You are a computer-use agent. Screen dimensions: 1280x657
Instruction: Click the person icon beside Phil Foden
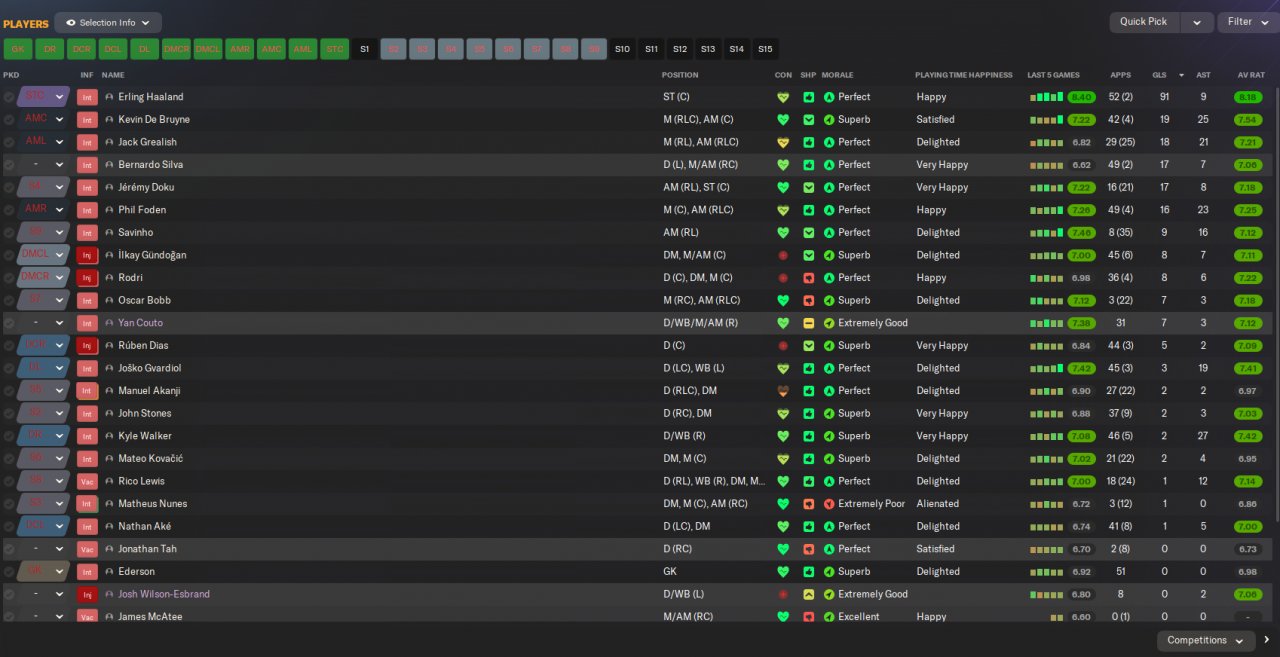109,210
